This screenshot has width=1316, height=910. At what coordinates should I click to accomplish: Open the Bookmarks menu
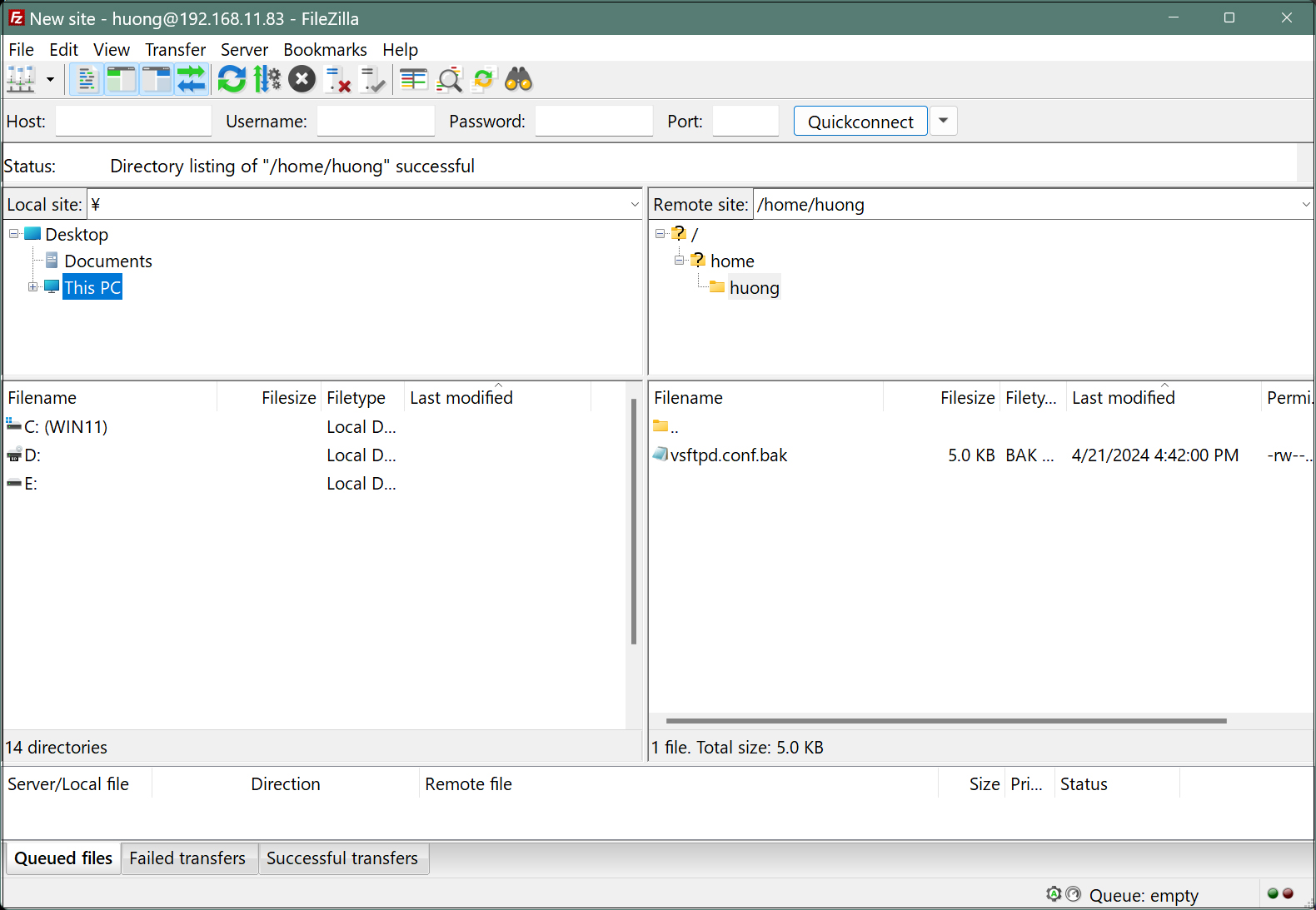tap(325, 50)
